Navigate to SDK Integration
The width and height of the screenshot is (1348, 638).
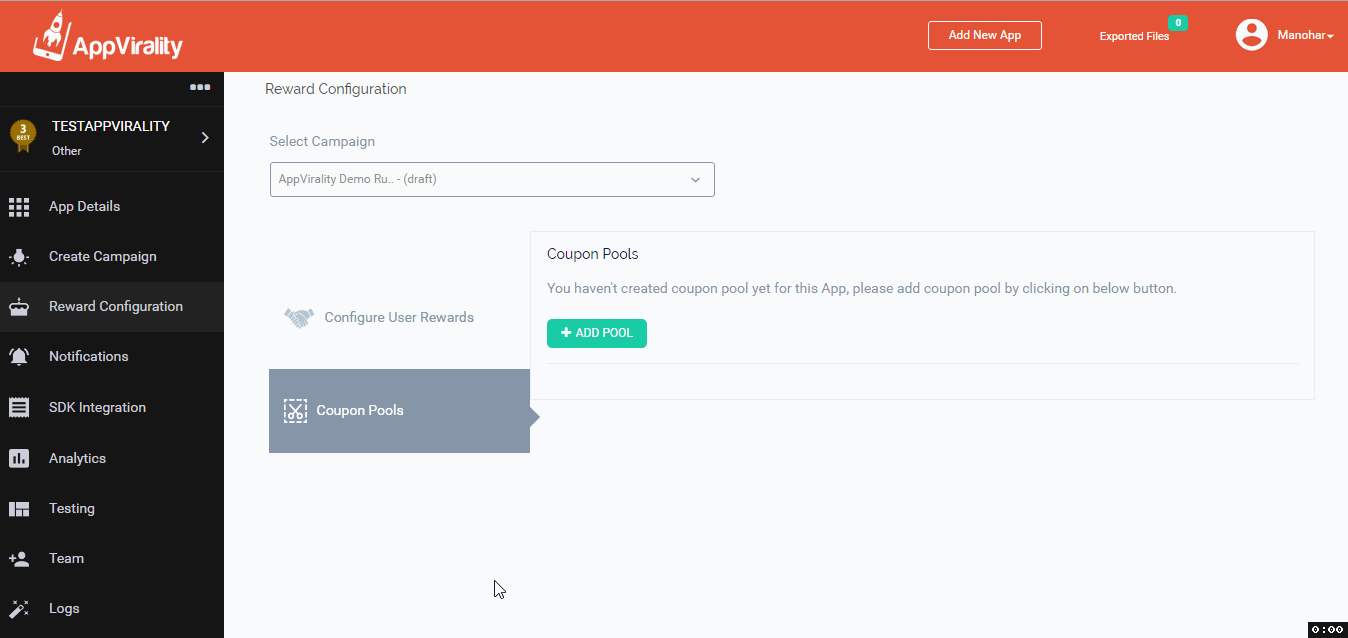[x=112, y=407]
